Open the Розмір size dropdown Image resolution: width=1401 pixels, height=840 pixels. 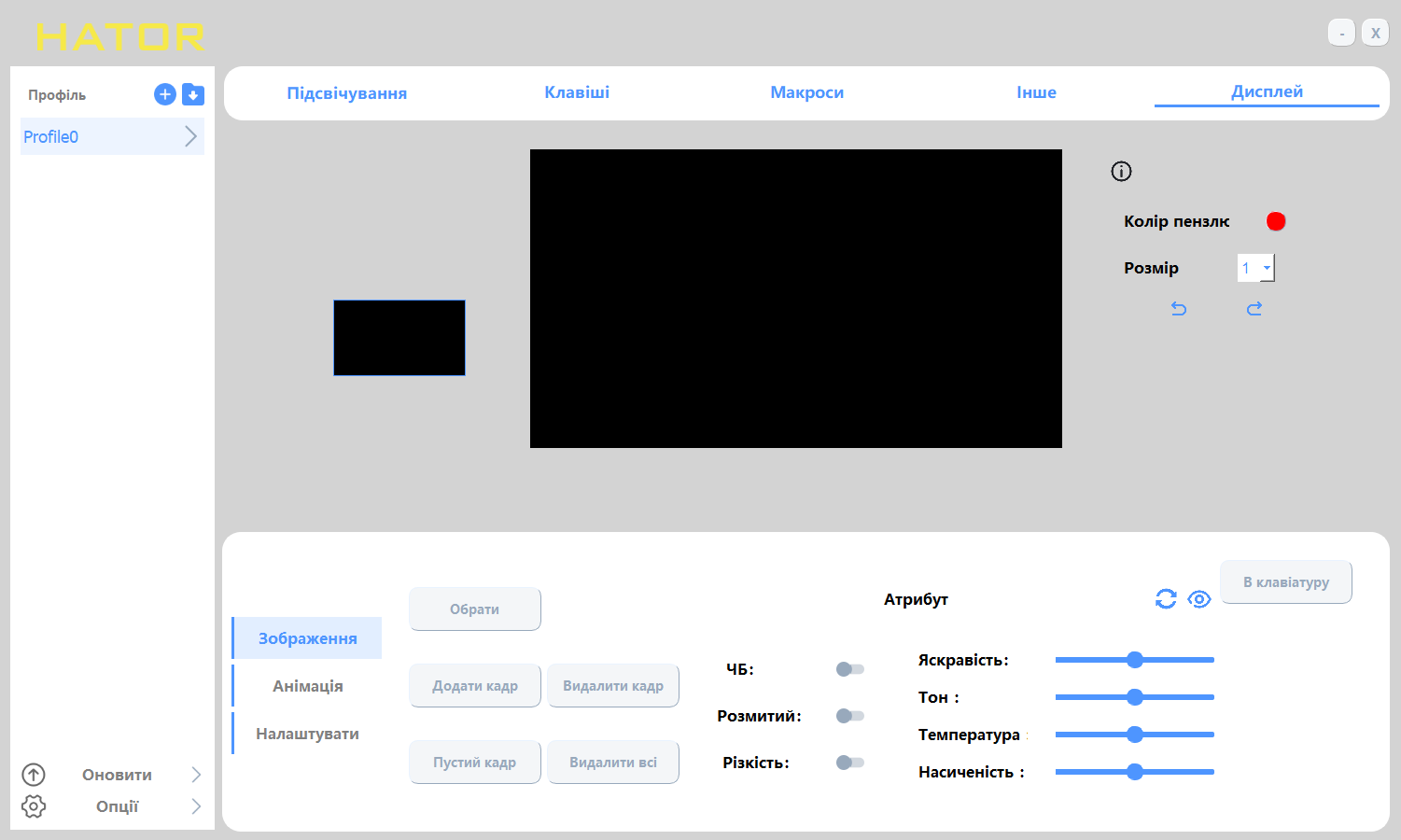point(1256,268)
